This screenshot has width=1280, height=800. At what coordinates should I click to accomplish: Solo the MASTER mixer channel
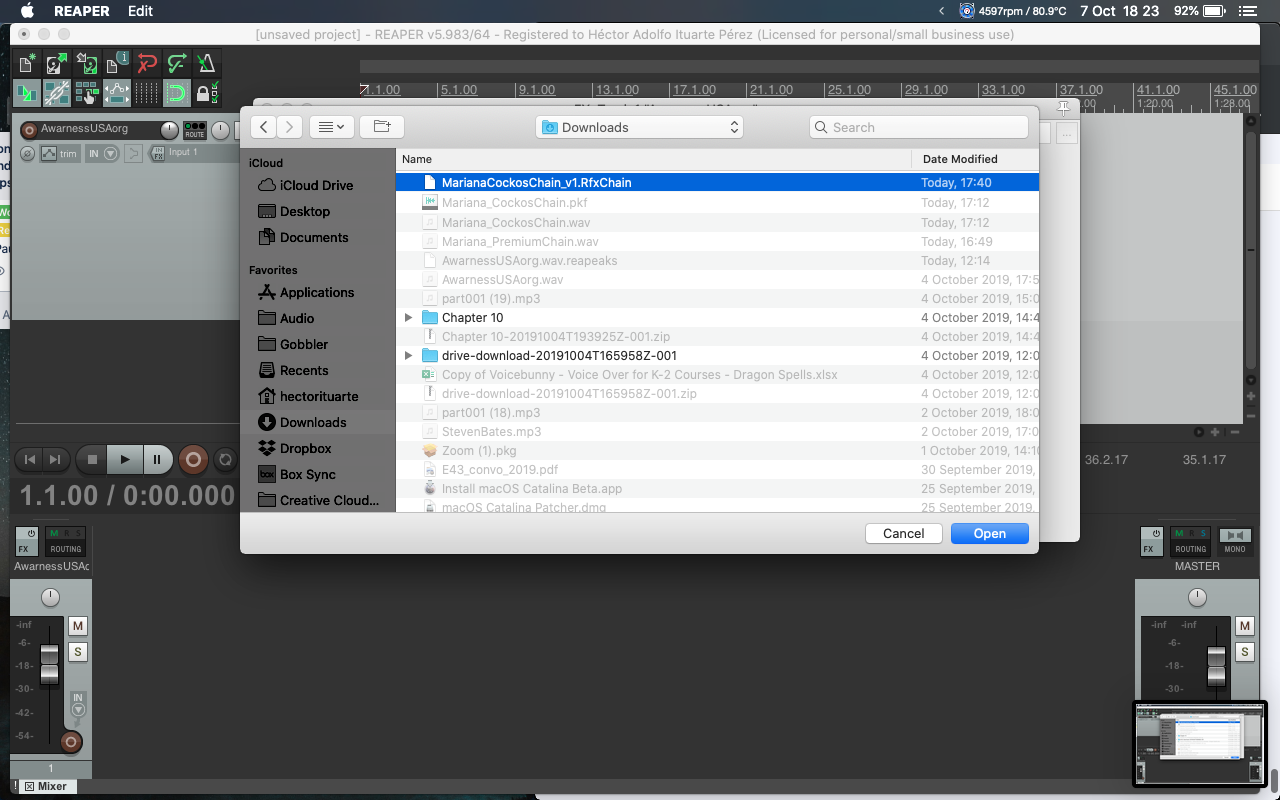pyautogui.click(x=1245, y=652)
